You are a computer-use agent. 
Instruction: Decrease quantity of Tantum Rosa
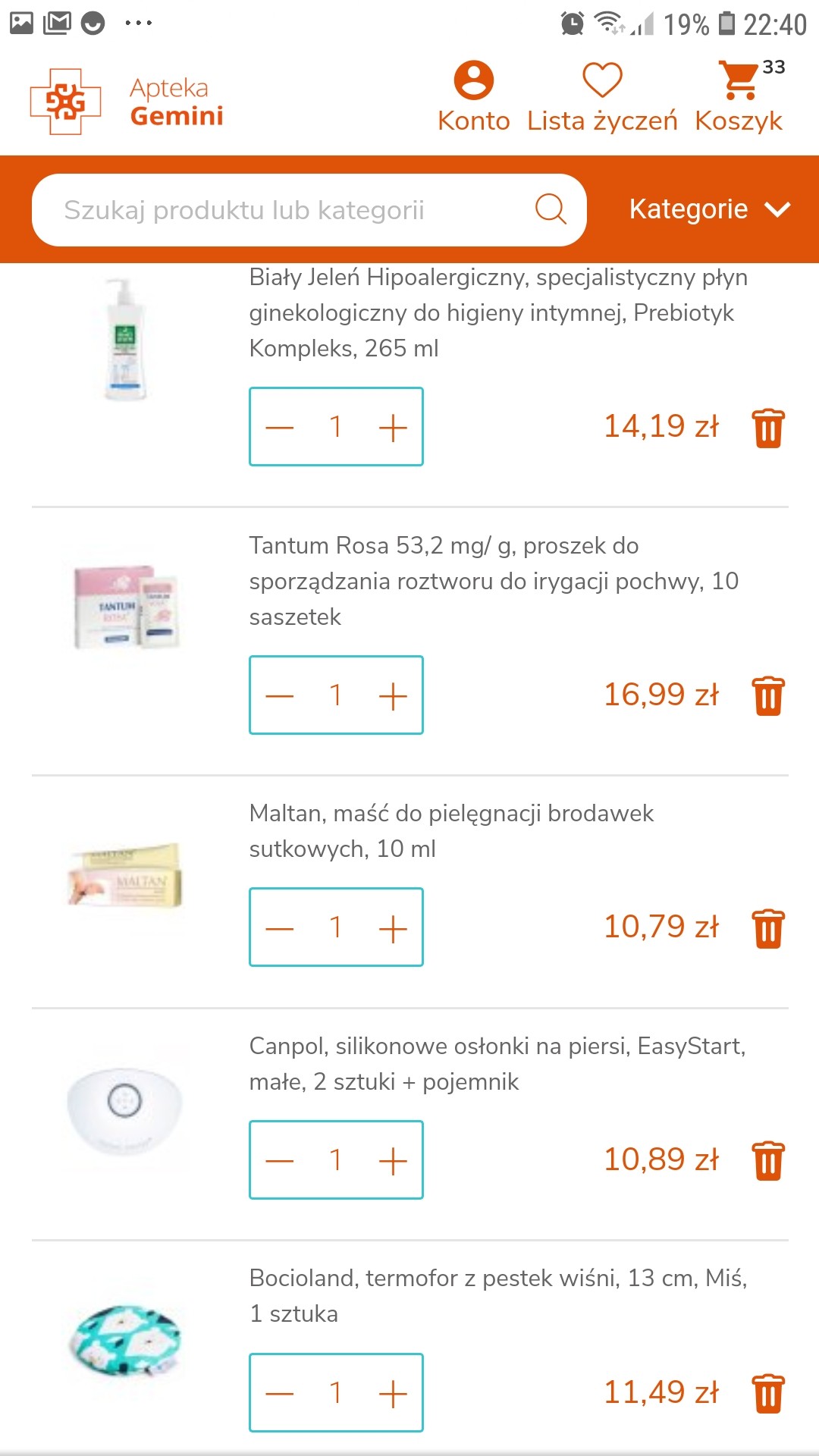coord(280,696)
